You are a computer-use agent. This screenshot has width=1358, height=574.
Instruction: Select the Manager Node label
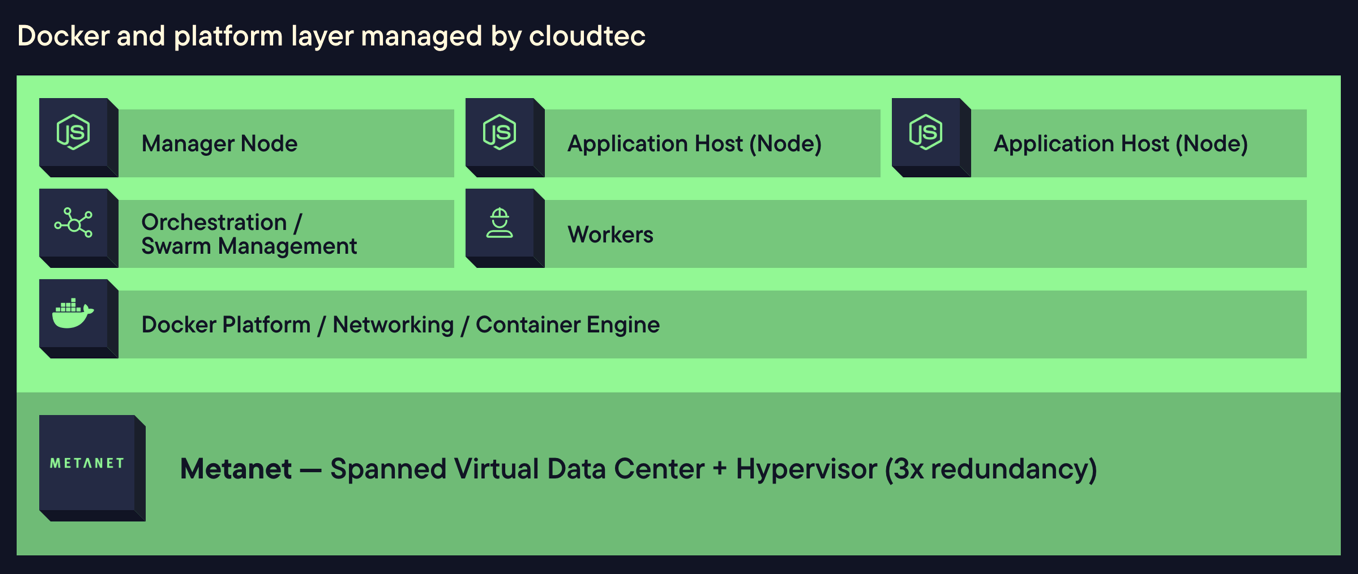pos(219,144)
